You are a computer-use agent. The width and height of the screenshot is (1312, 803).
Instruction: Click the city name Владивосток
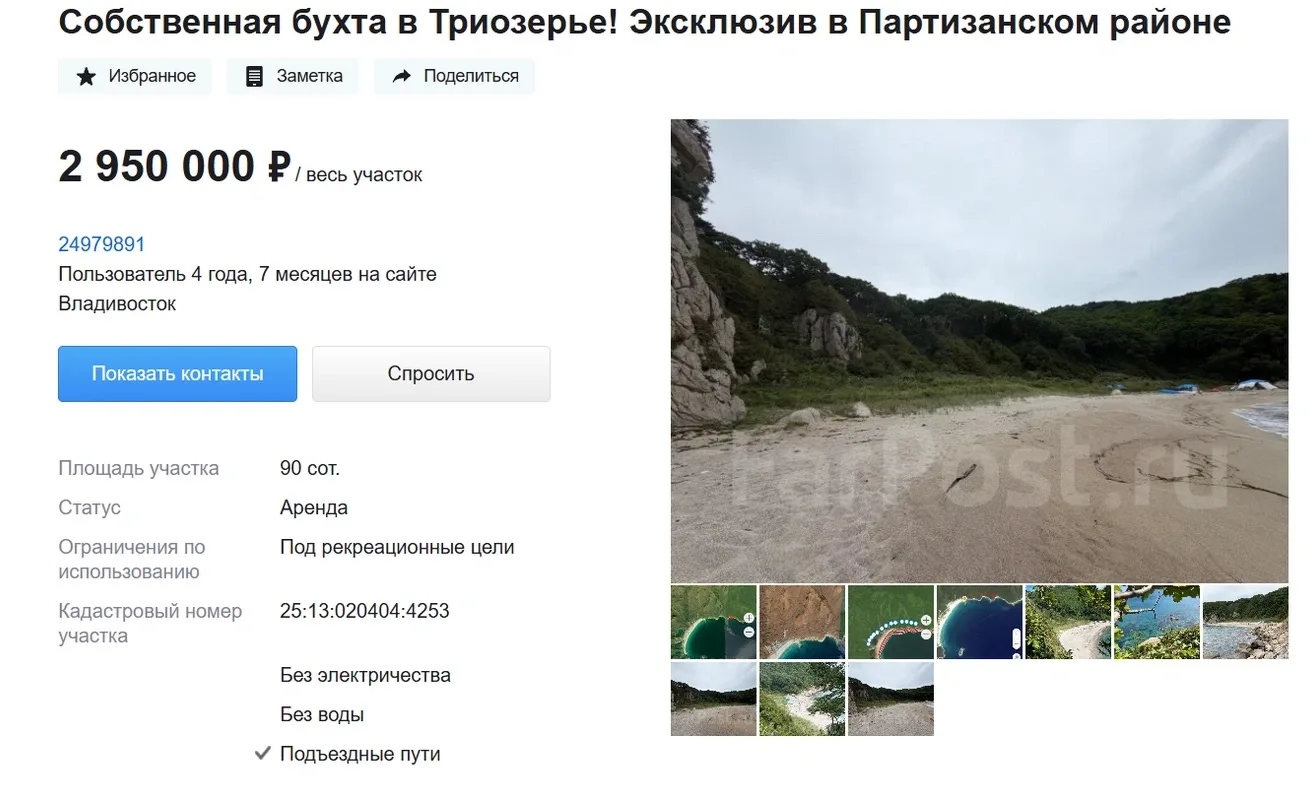point(117,304)
